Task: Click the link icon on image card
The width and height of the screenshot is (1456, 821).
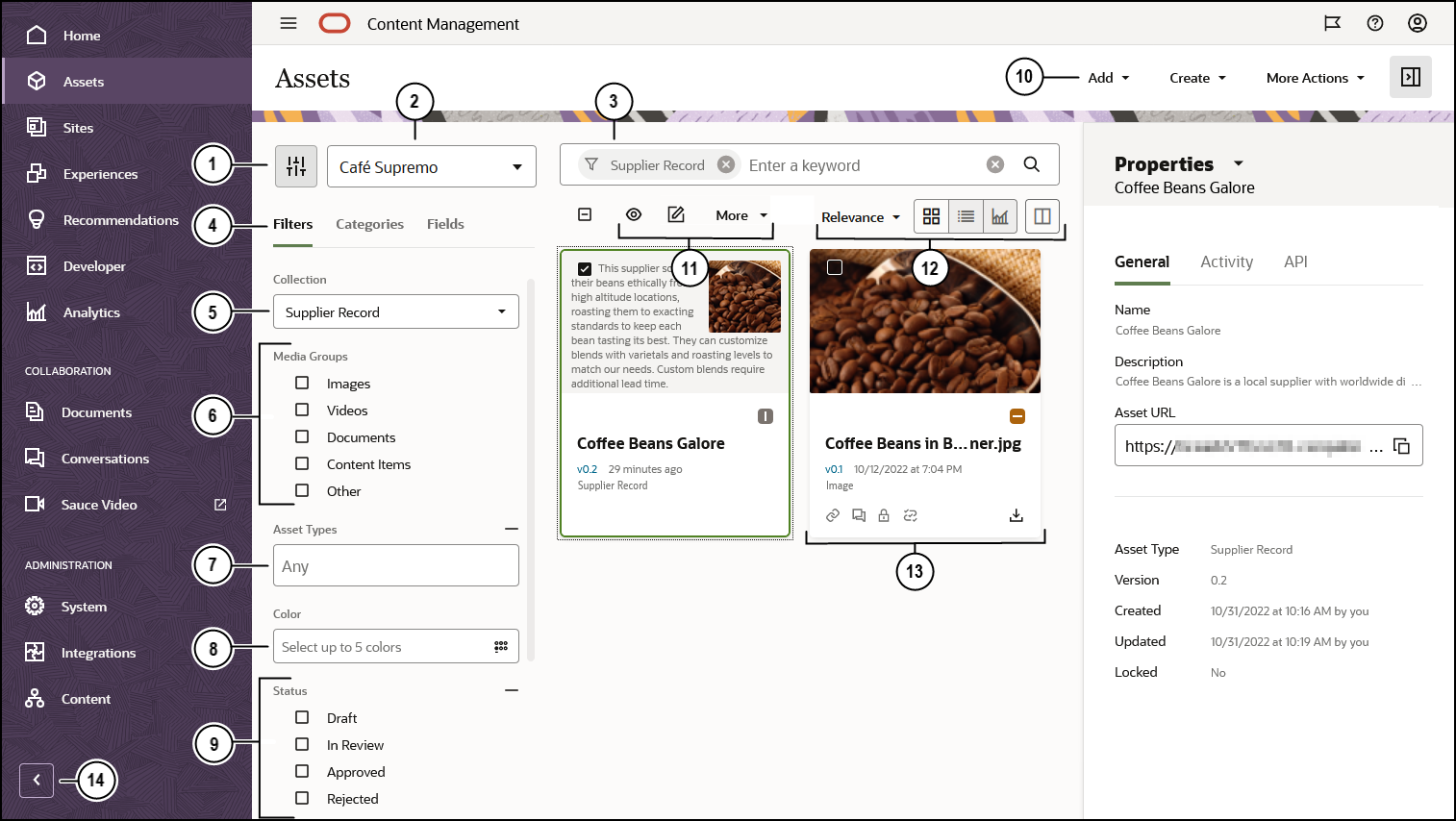Action: pyautogui.click(x=833, y=515)
